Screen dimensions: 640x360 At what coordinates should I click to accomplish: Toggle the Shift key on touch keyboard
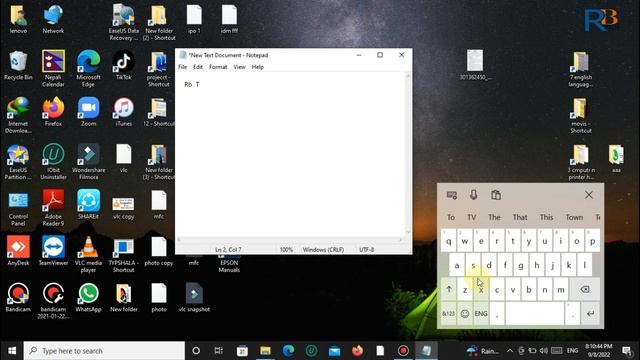(x=449, y=289)
